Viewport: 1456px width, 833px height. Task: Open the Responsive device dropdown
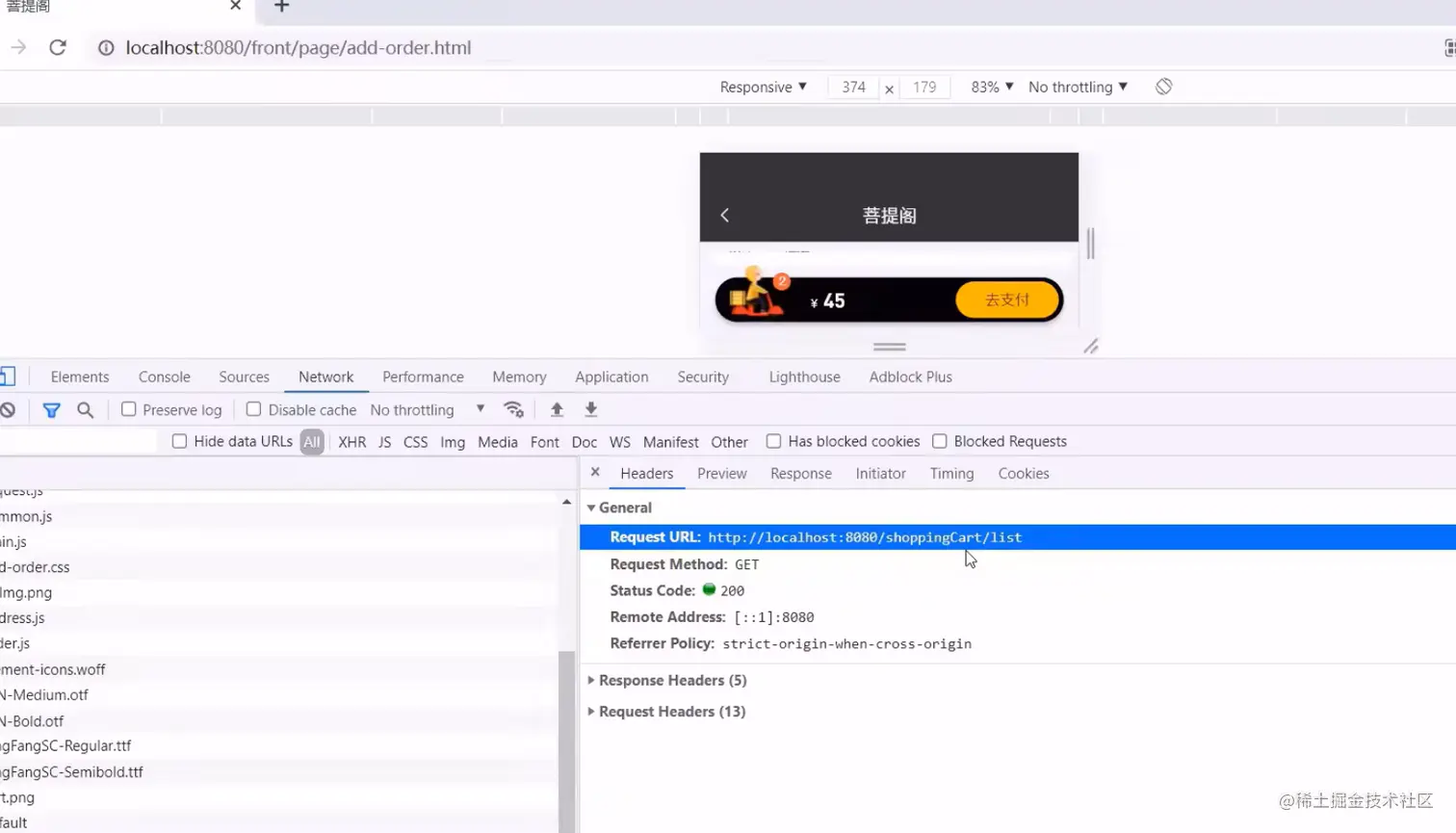tap(763, 87)
